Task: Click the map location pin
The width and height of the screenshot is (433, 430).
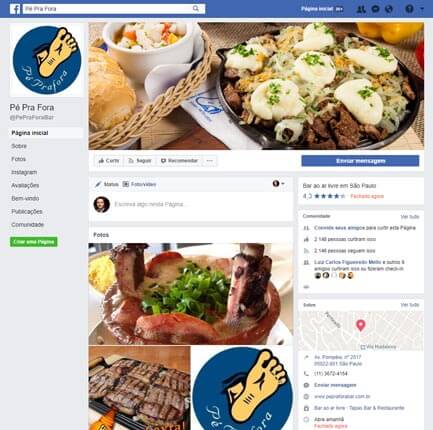Action: point(360,325)
